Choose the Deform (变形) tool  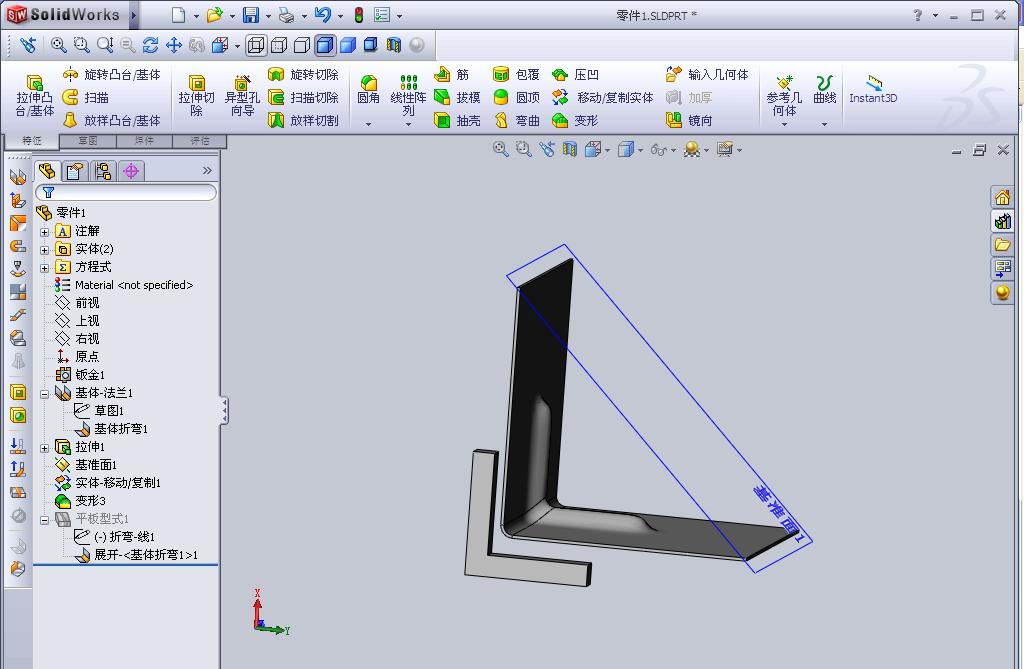(575, 120)
